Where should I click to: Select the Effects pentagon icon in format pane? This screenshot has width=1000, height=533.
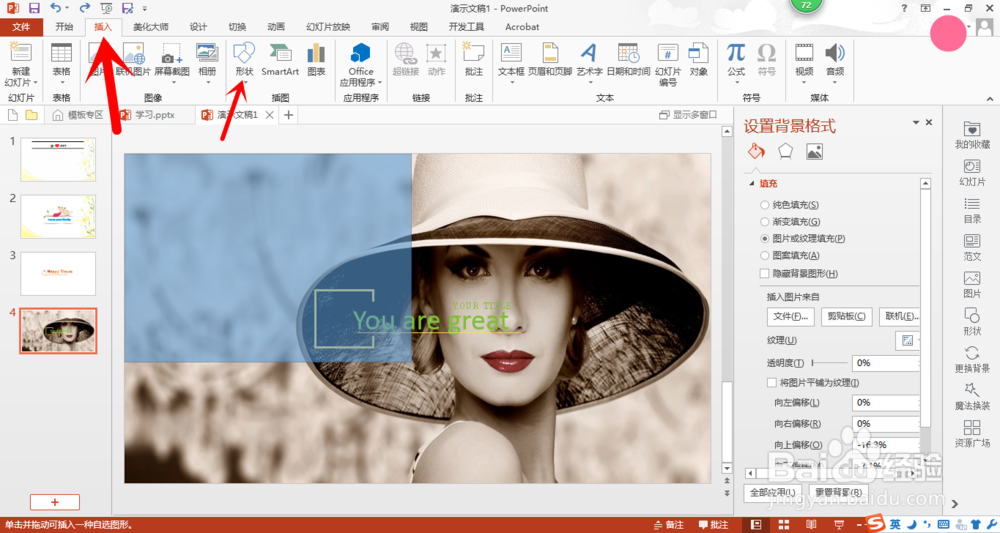pos(785,151)
